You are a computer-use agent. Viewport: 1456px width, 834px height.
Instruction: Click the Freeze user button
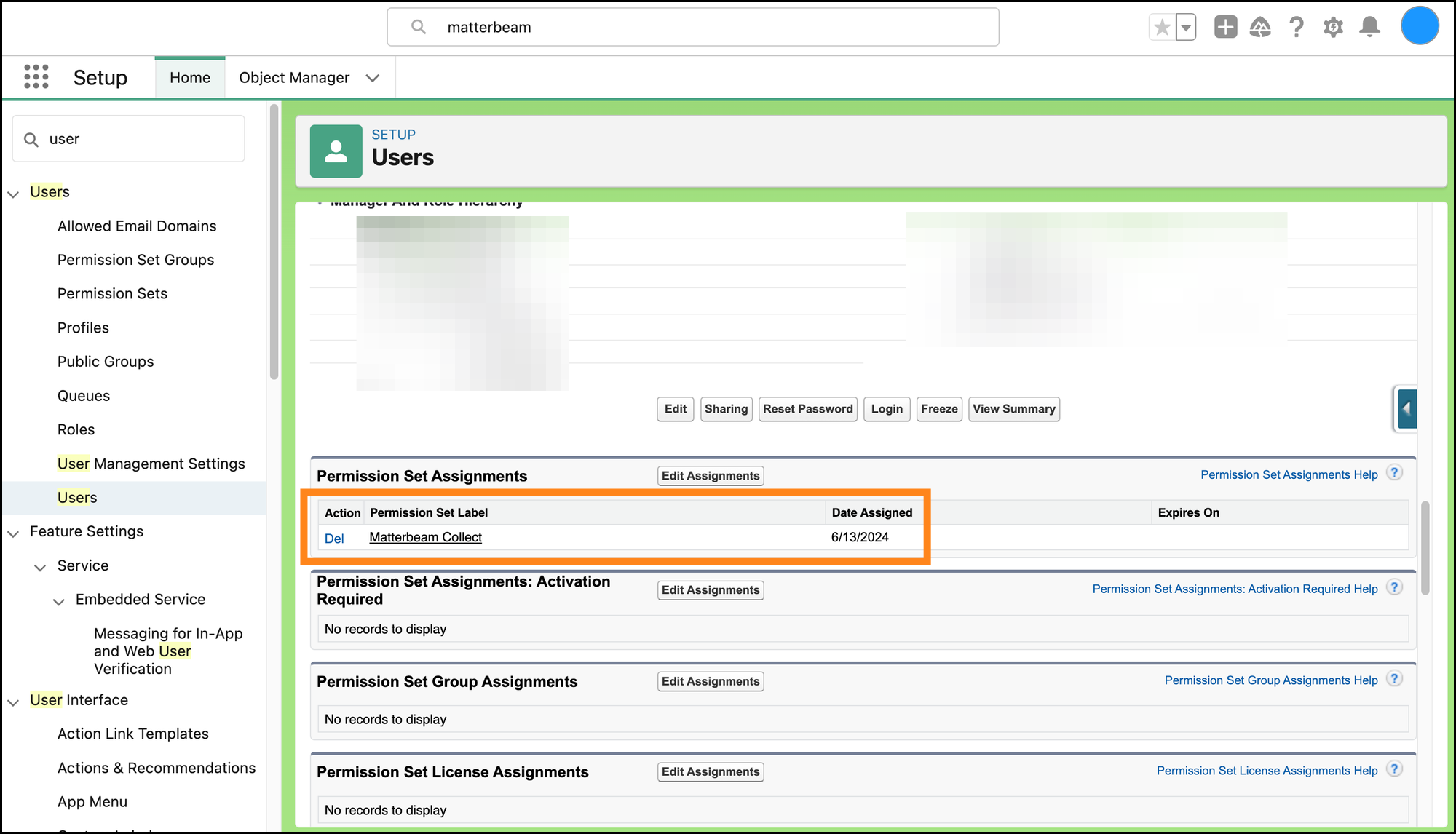point(938,409)
